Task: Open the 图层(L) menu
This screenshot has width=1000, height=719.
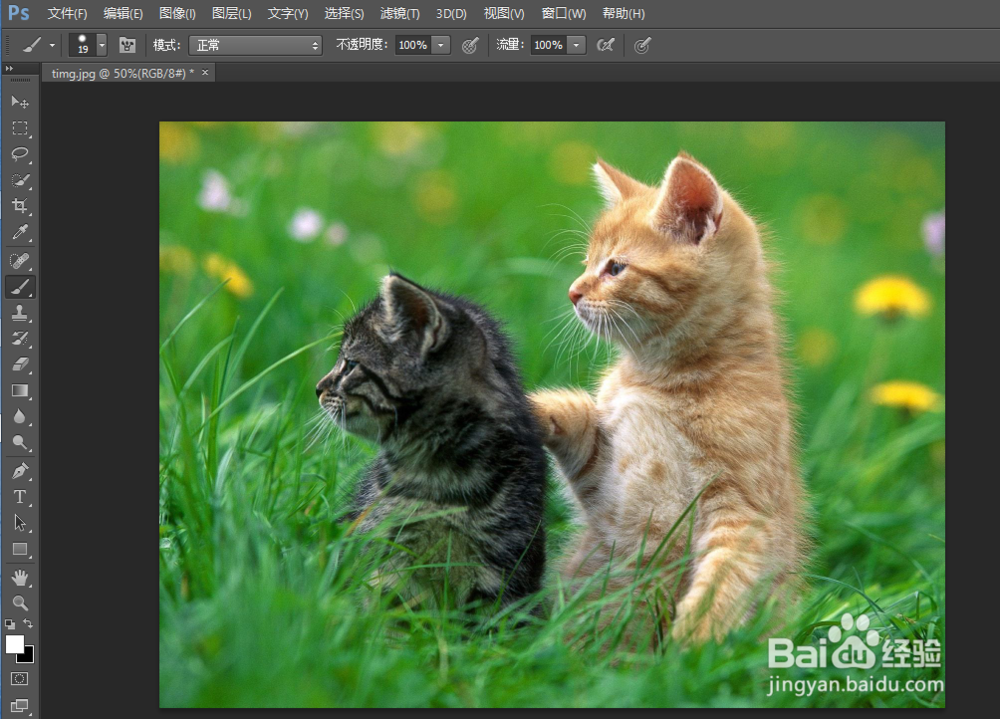Action: coord(232,13)
